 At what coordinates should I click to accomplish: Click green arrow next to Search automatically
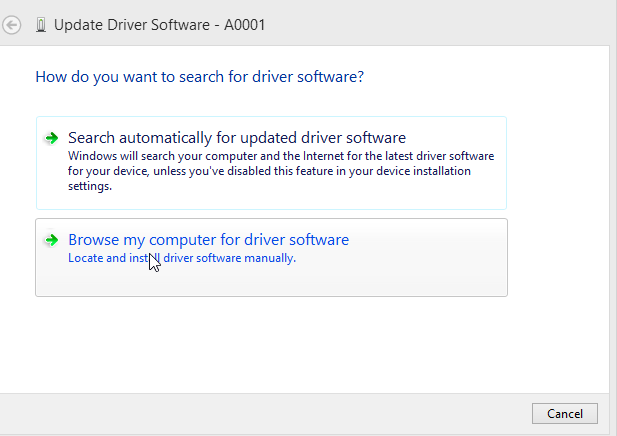(52, 138)
